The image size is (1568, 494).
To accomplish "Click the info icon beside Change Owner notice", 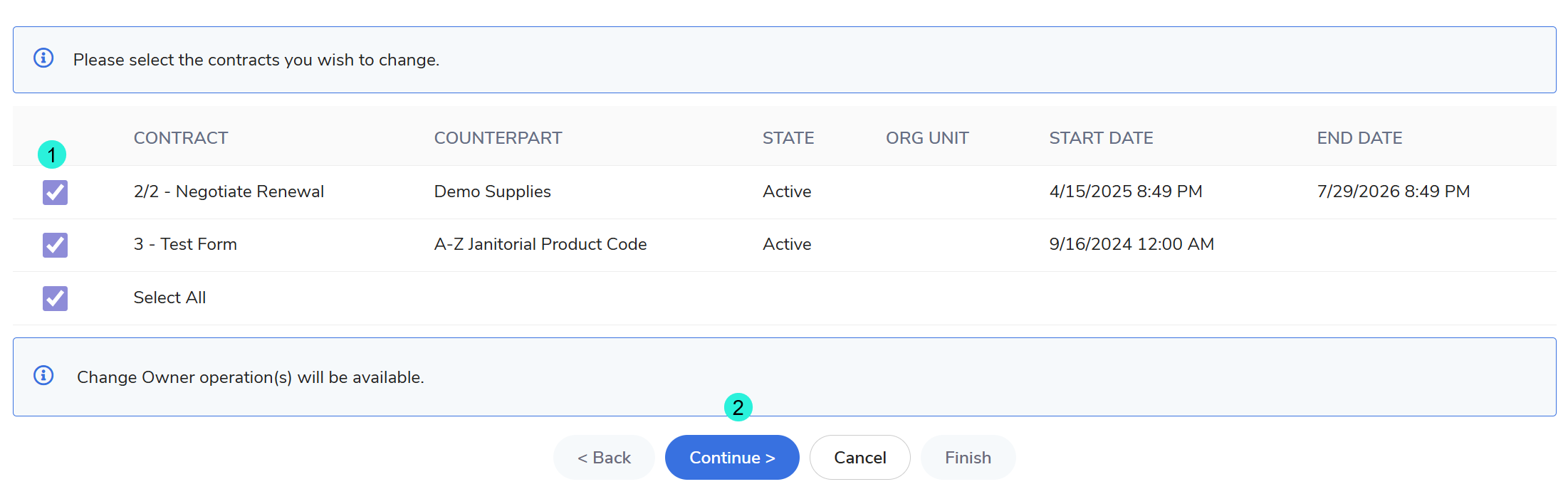I will (43, 375).
